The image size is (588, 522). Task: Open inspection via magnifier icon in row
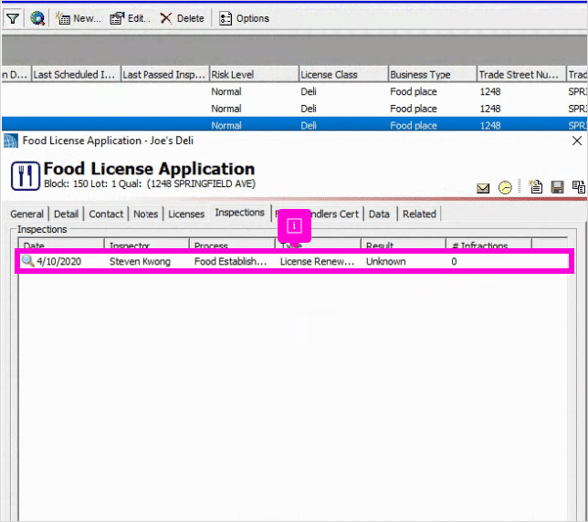(28, 261)
